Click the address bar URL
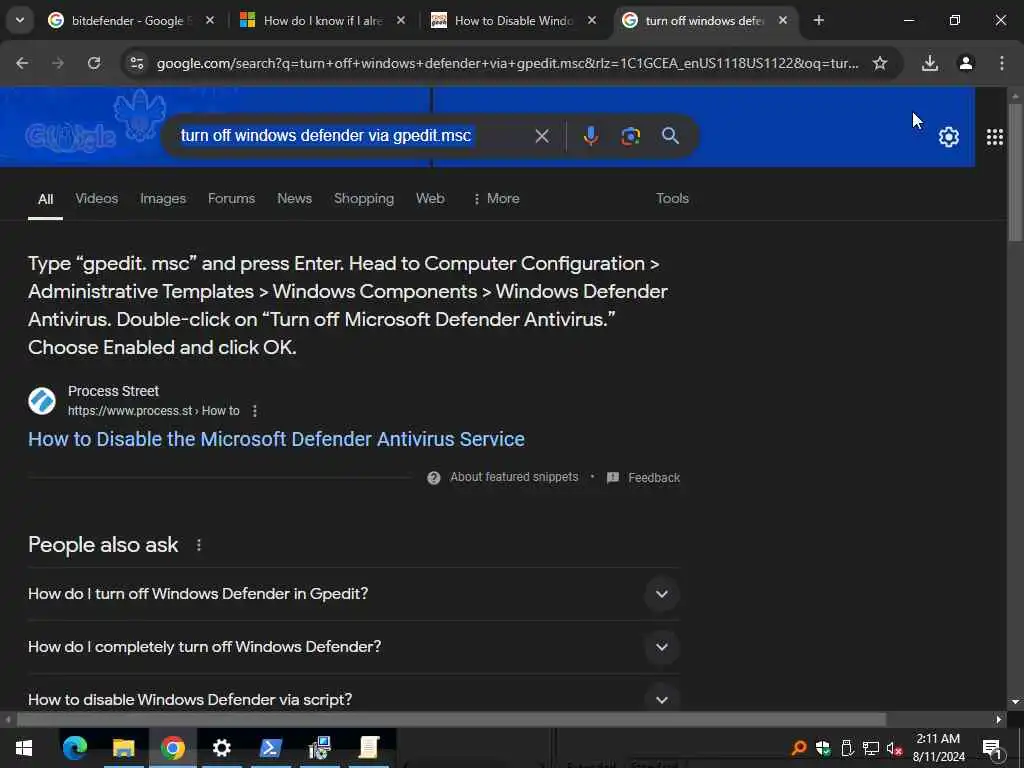The width and height of the screenshot is (1024, 768). pos(507,63)
